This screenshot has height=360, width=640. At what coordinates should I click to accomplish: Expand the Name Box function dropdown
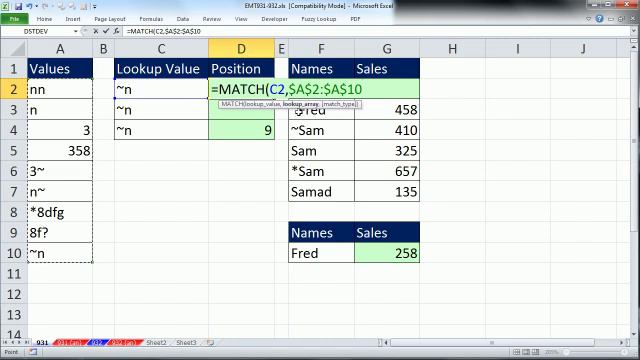pos(76,31)
